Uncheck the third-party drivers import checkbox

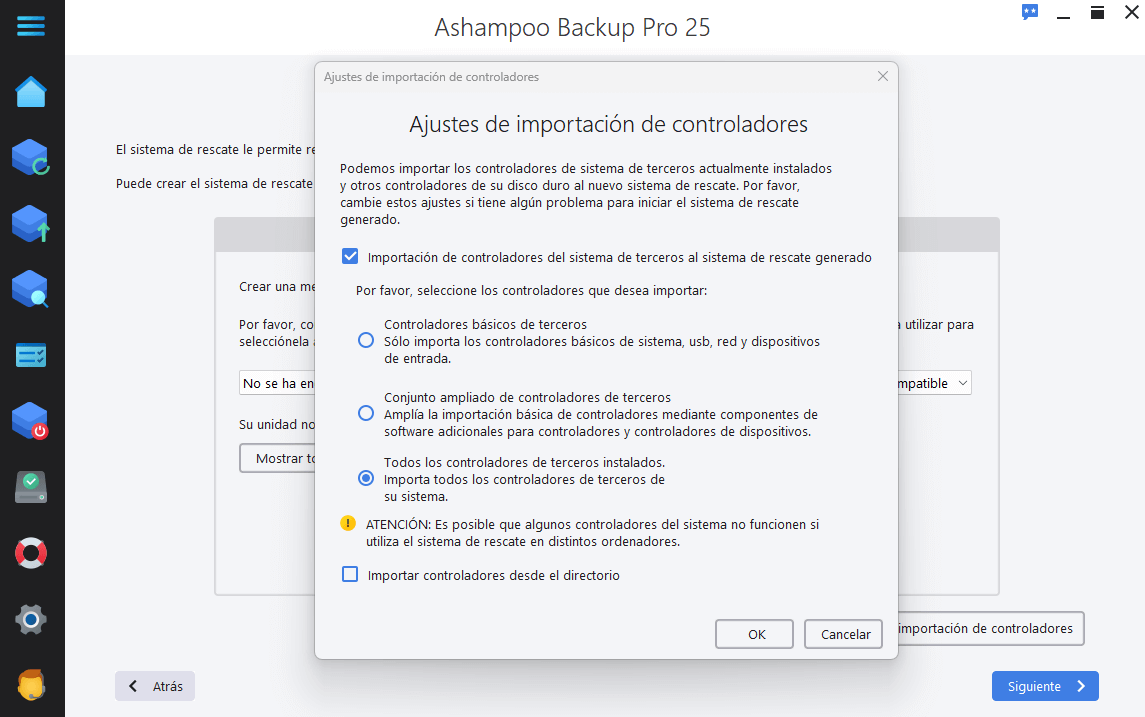point(351,256)
